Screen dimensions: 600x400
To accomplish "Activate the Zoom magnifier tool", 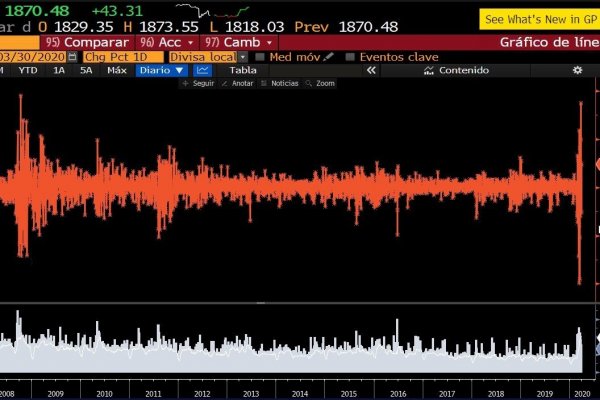I will coord(321,83).
